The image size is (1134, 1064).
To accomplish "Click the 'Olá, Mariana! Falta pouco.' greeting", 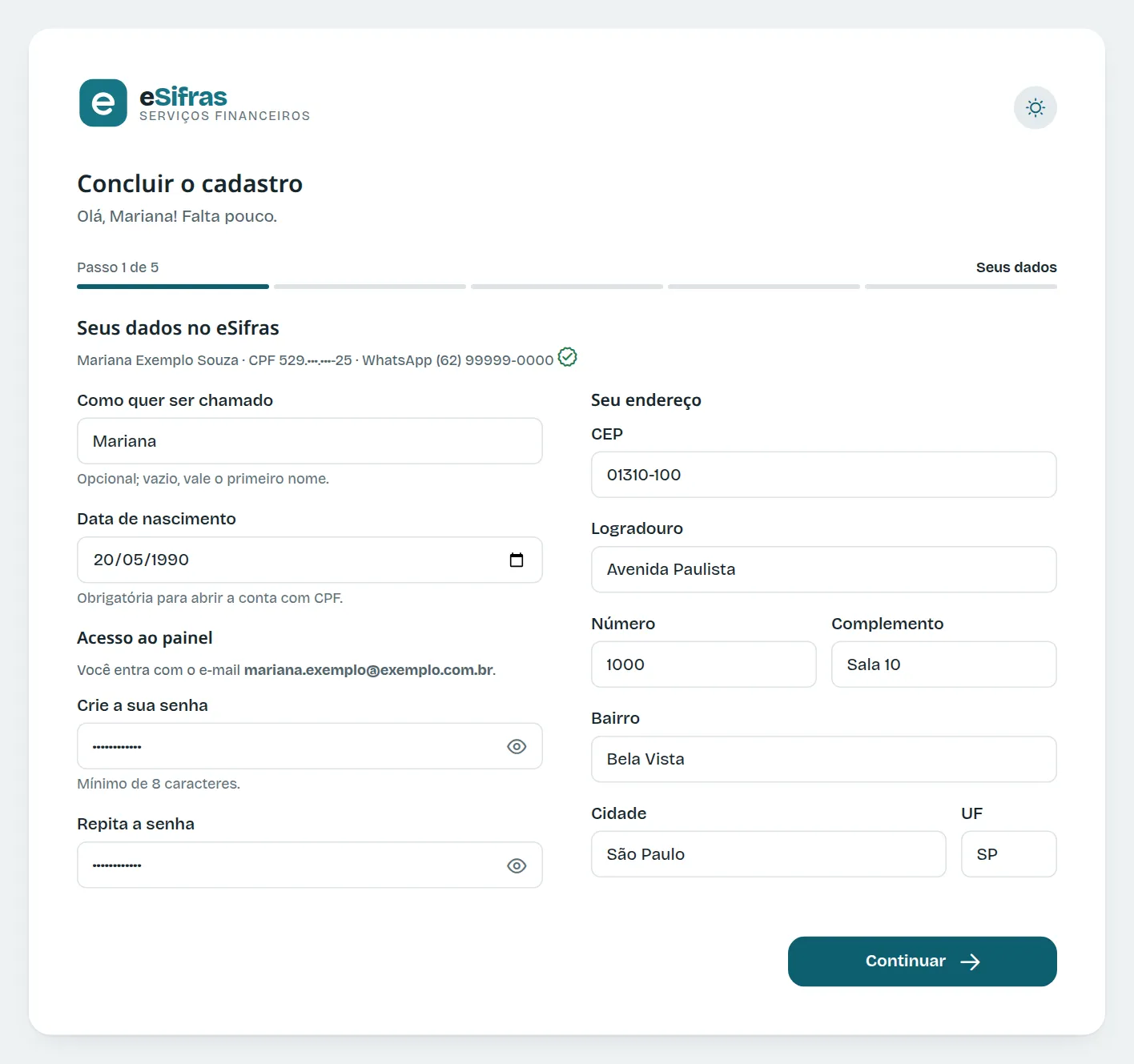I will 177,216.
